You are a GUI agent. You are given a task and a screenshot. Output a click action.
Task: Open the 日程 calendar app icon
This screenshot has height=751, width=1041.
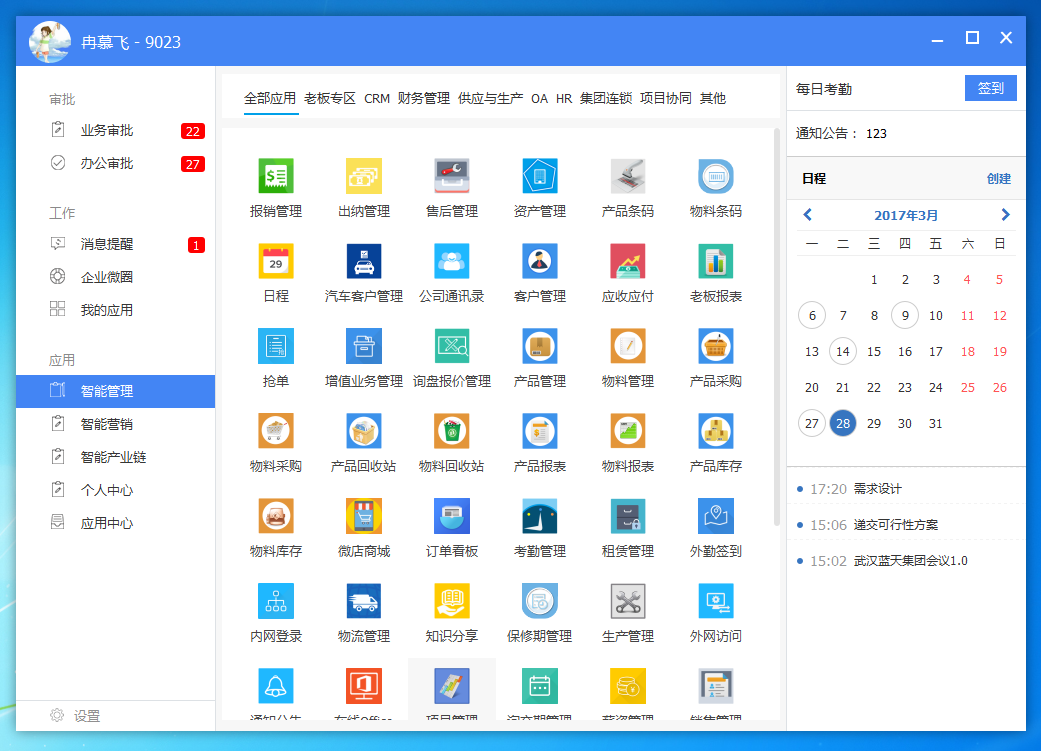click(276, 262)
